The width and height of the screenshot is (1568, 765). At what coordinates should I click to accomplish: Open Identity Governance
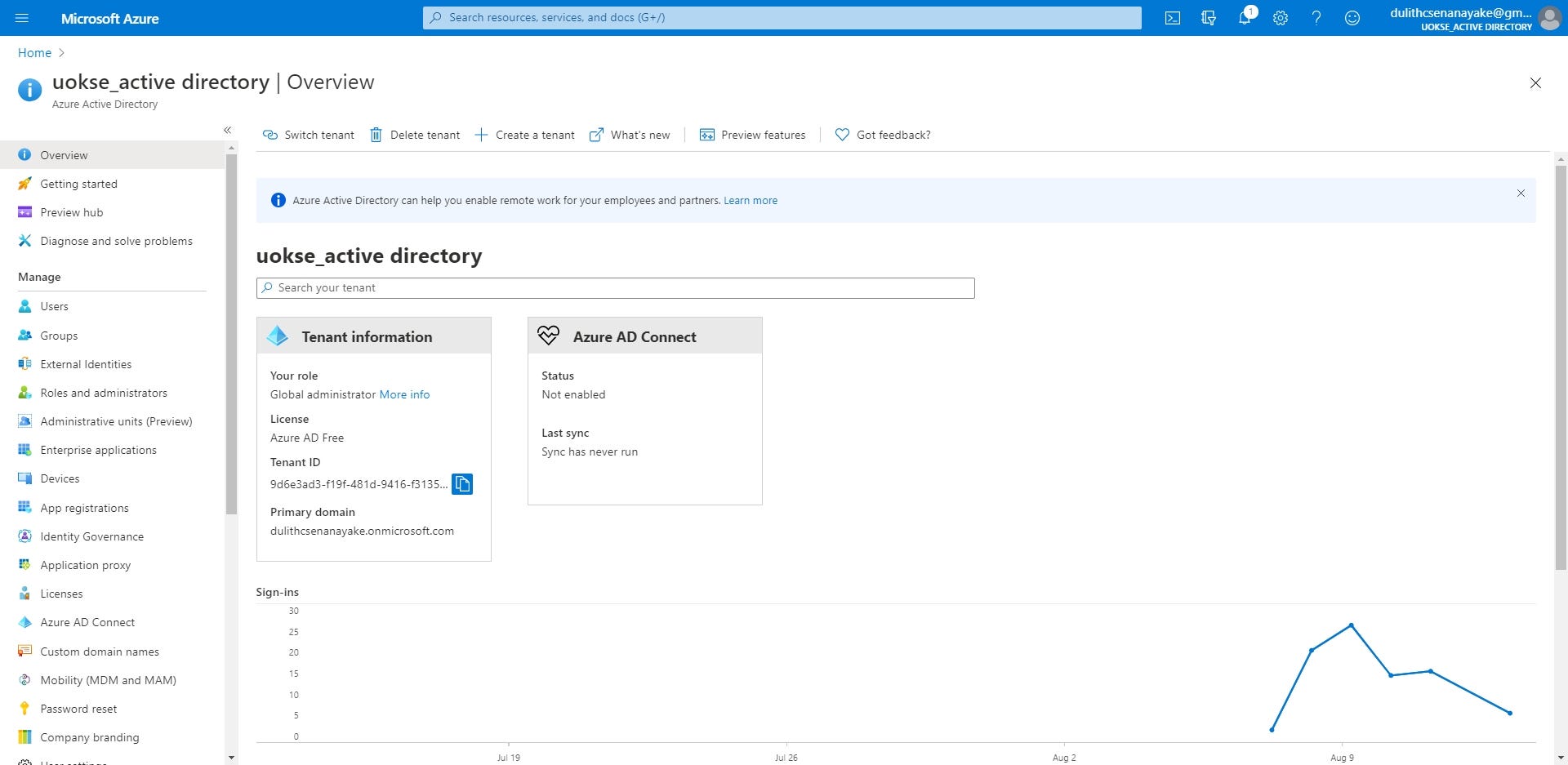[112, 536]
